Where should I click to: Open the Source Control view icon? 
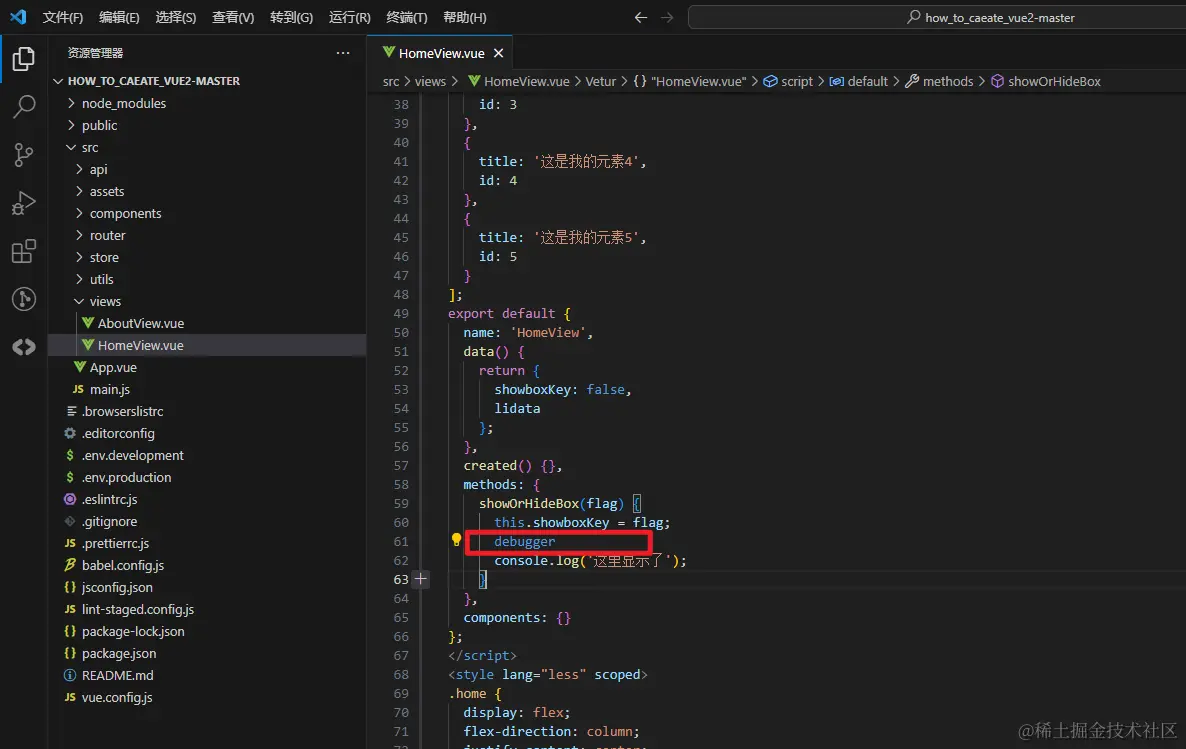(23, 155)
